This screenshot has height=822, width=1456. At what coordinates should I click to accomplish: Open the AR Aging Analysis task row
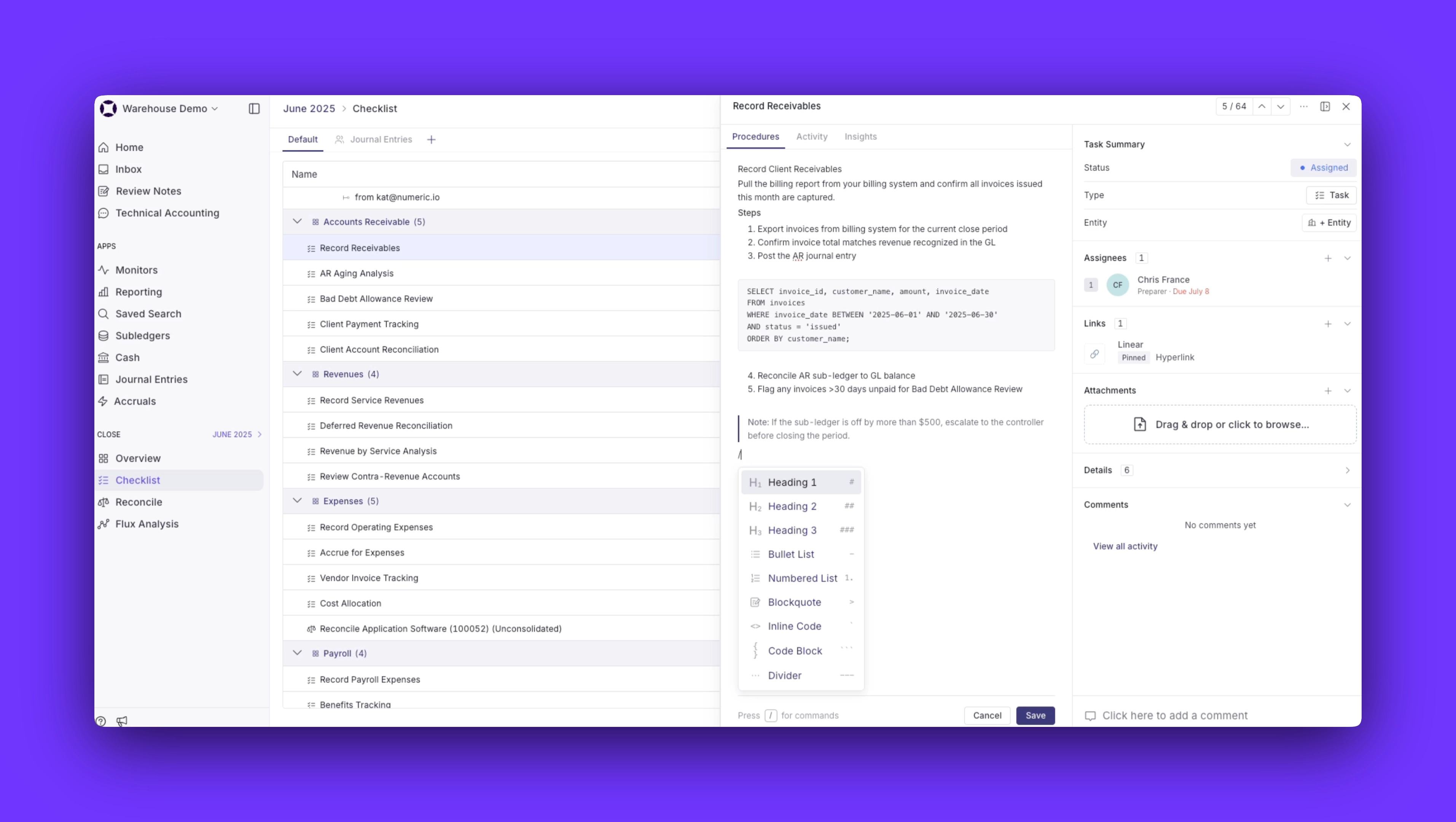[x=501, y=274]
